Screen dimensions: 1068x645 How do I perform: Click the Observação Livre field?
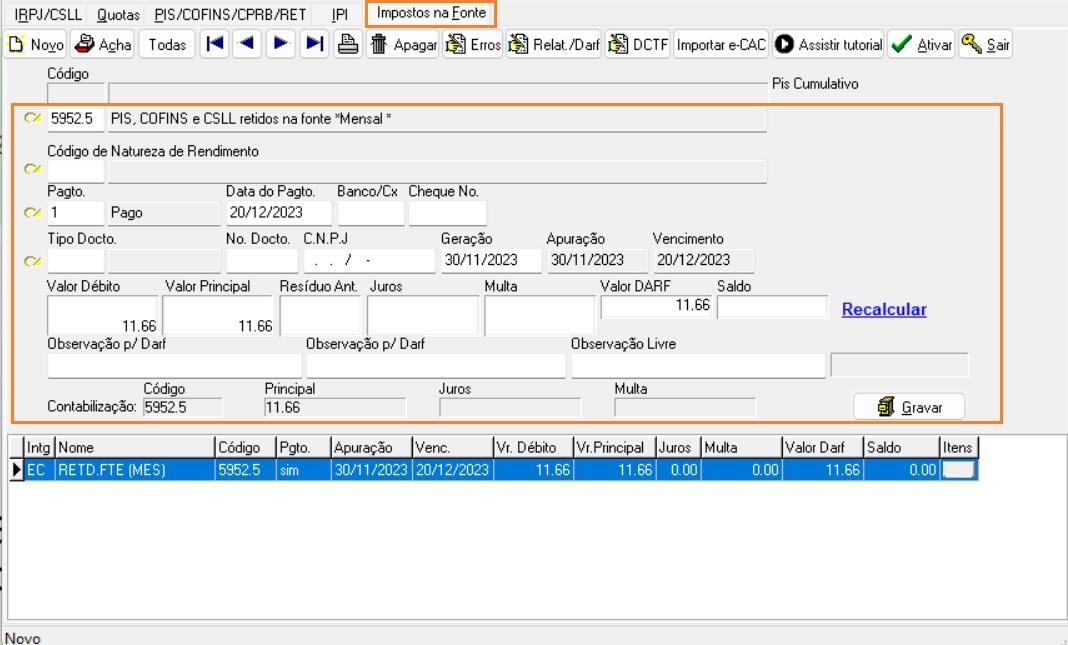pos(698,366)
